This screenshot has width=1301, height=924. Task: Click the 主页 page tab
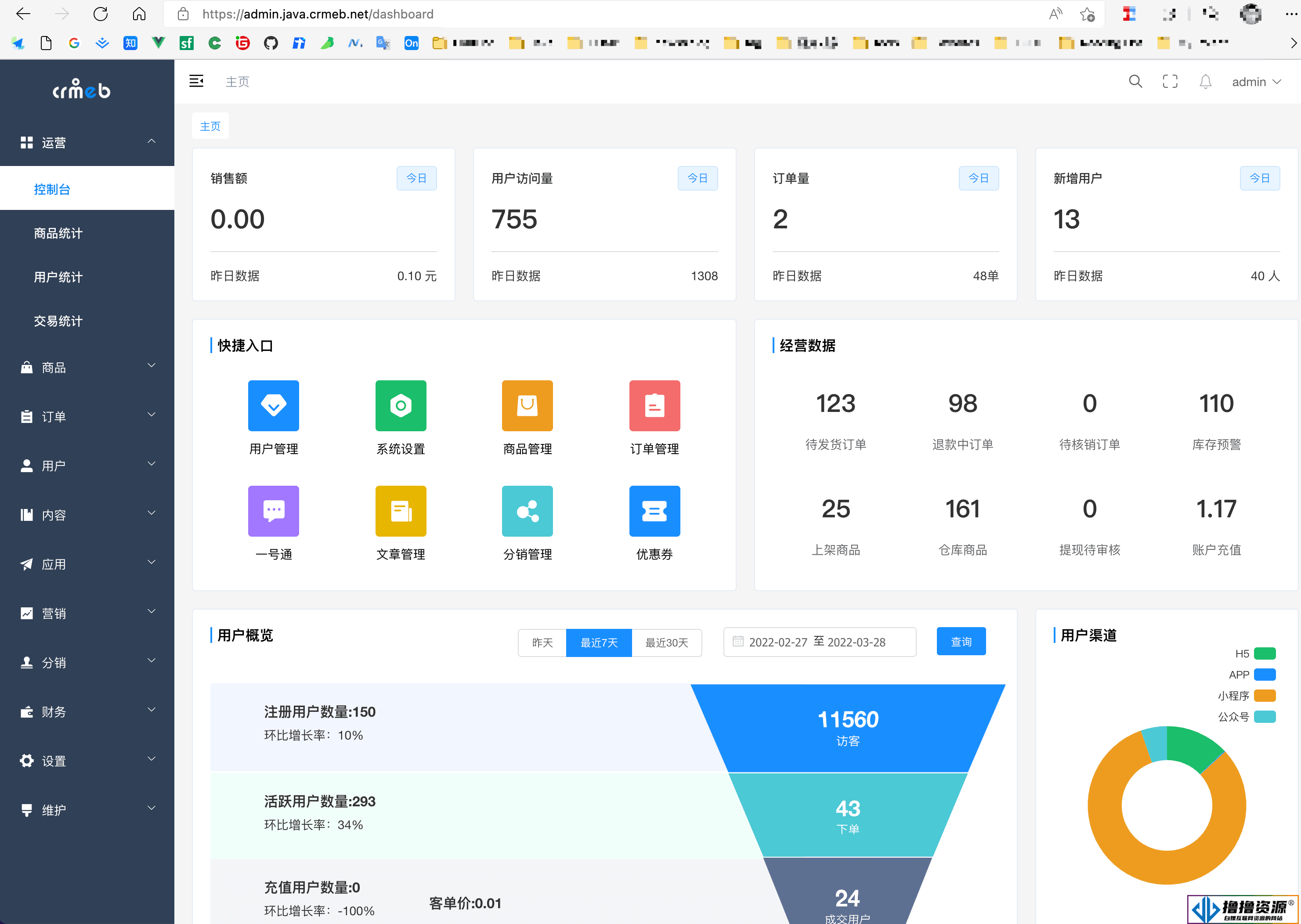(210, 126)
